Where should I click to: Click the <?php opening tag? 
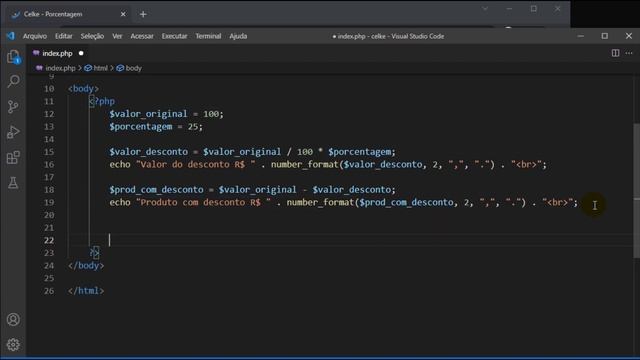click(102, 101)
